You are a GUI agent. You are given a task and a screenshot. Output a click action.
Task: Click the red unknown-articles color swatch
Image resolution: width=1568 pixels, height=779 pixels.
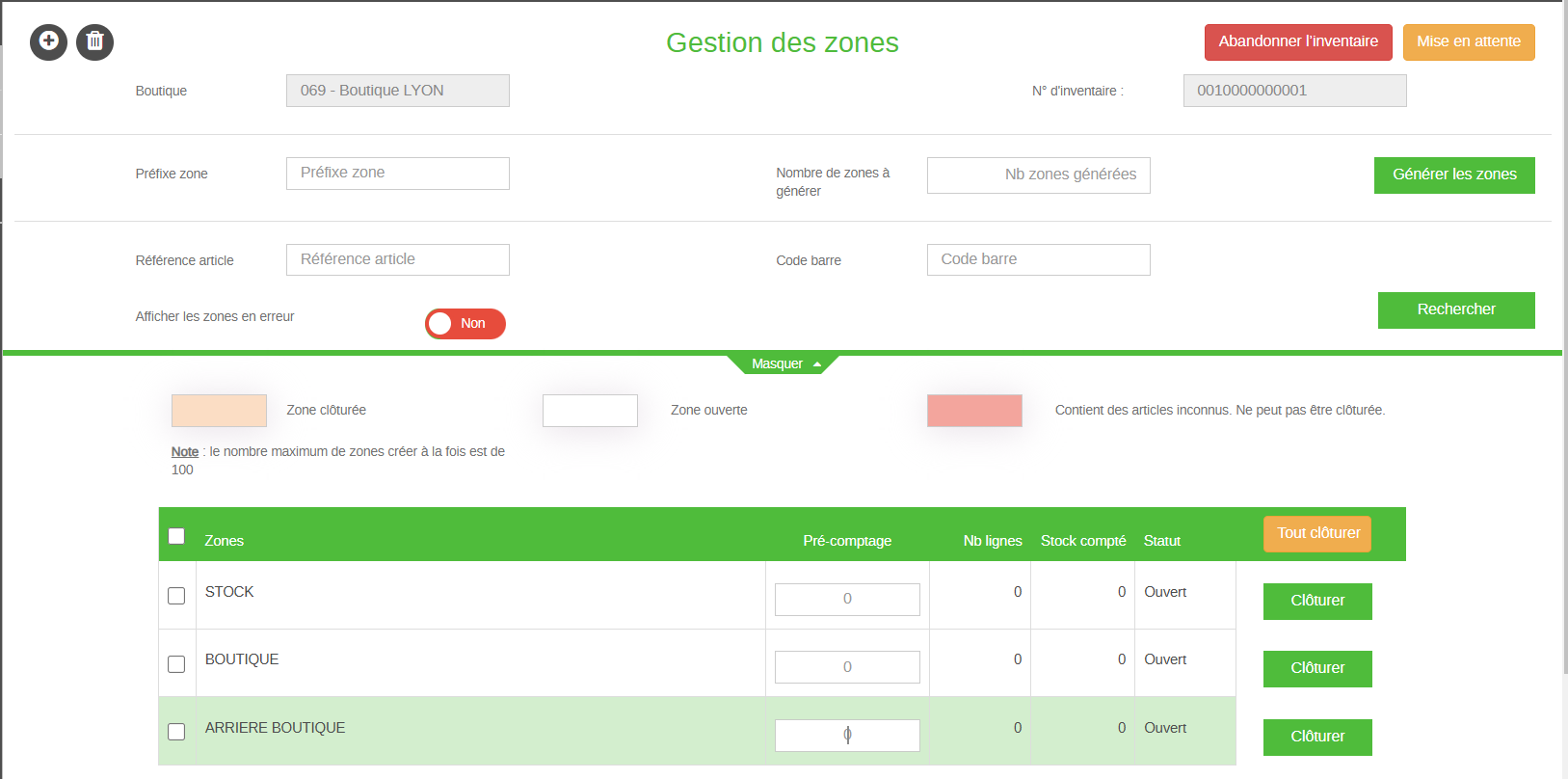point(974,411)
